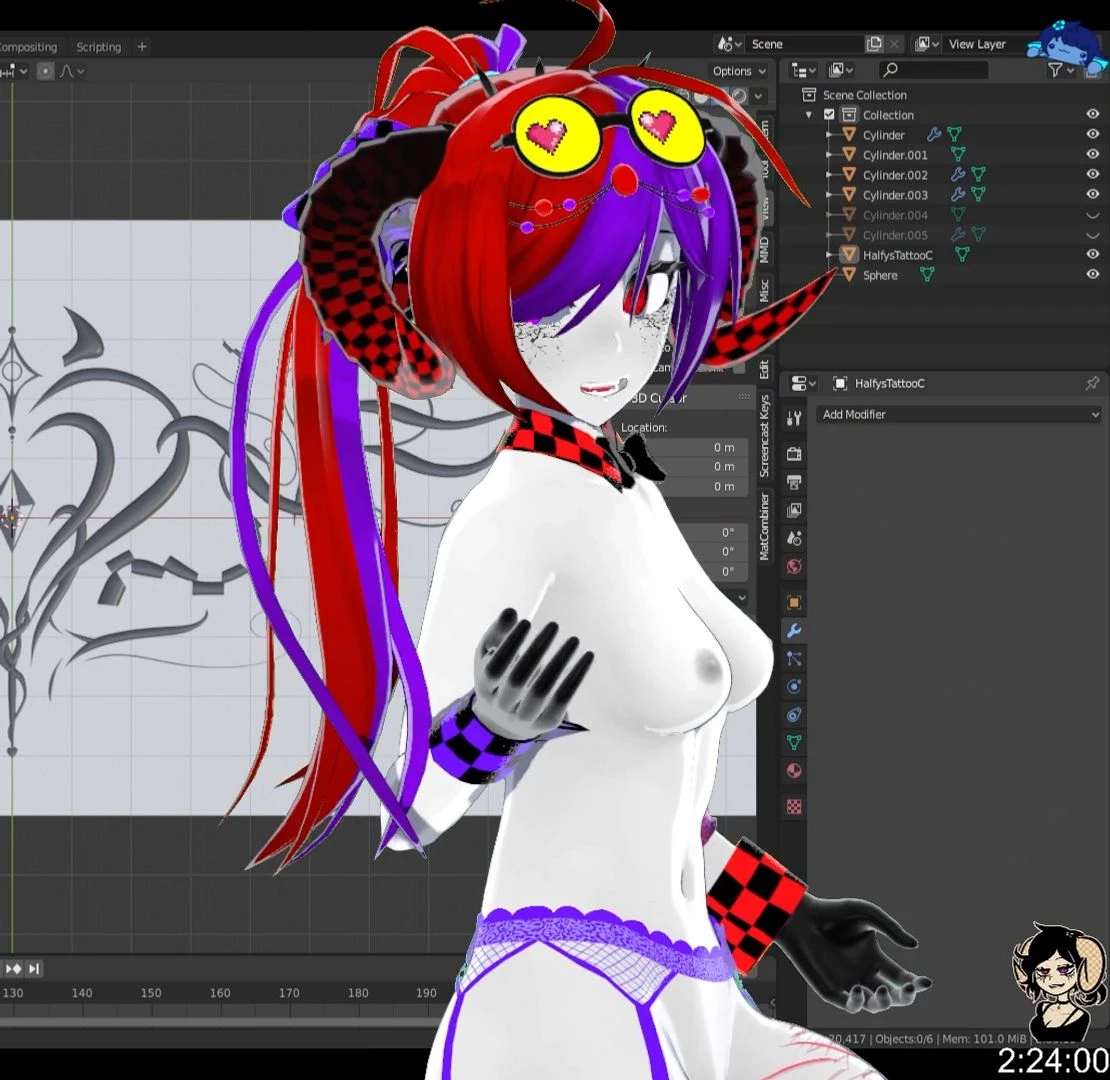
Task: Open the Tool properties tab icon
Action: (794, 419)
